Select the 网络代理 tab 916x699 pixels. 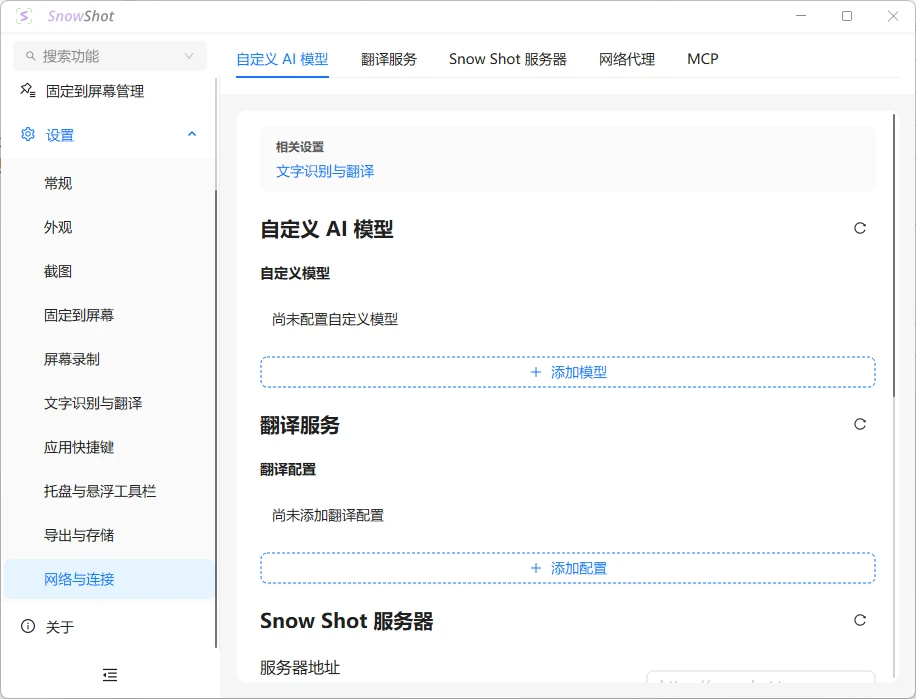pos(627,59)
